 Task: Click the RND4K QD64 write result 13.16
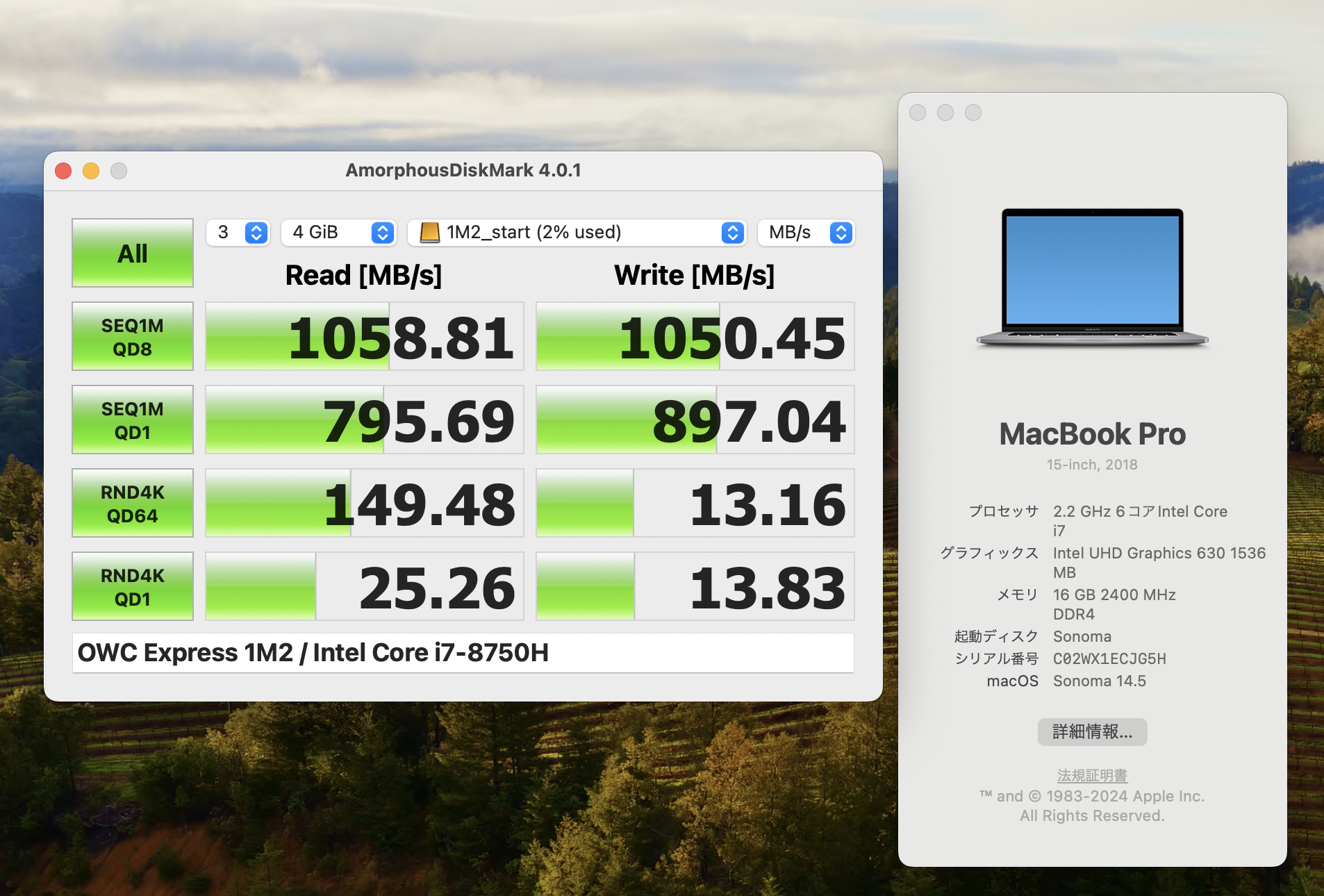click(695, 504)
